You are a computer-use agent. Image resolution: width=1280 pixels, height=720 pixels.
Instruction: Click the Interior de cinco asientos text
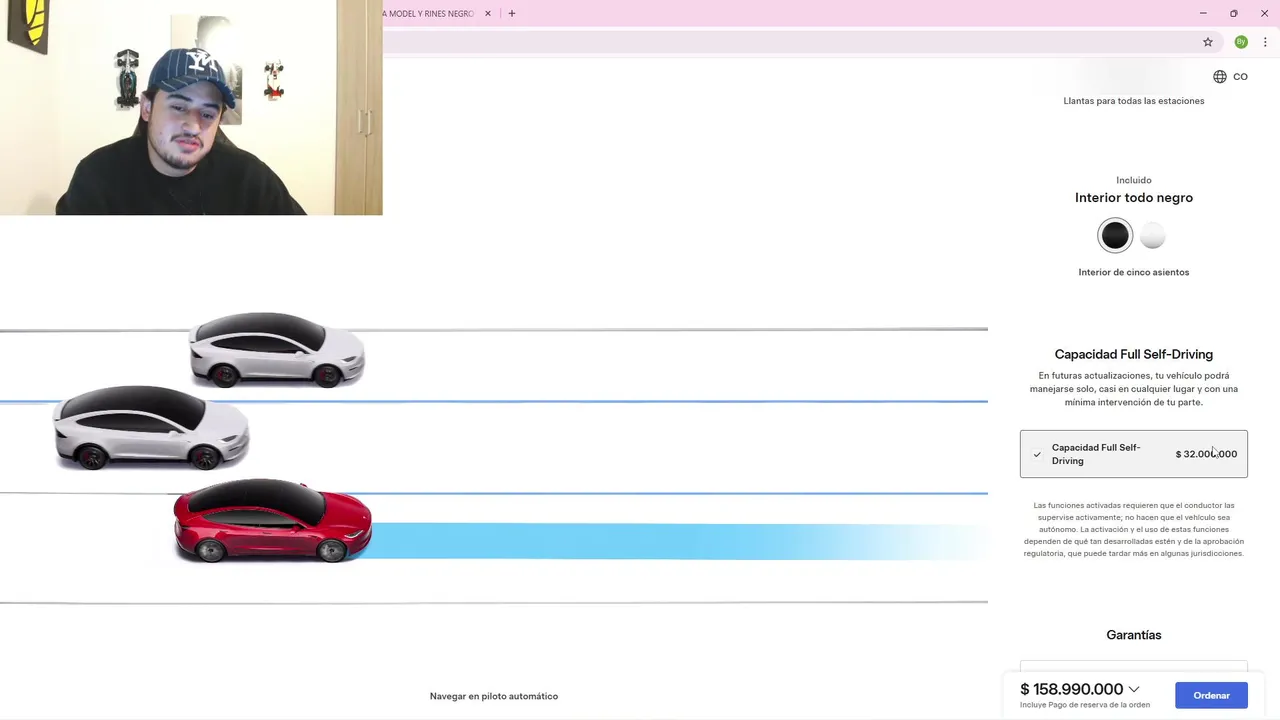coord(1134,272)
